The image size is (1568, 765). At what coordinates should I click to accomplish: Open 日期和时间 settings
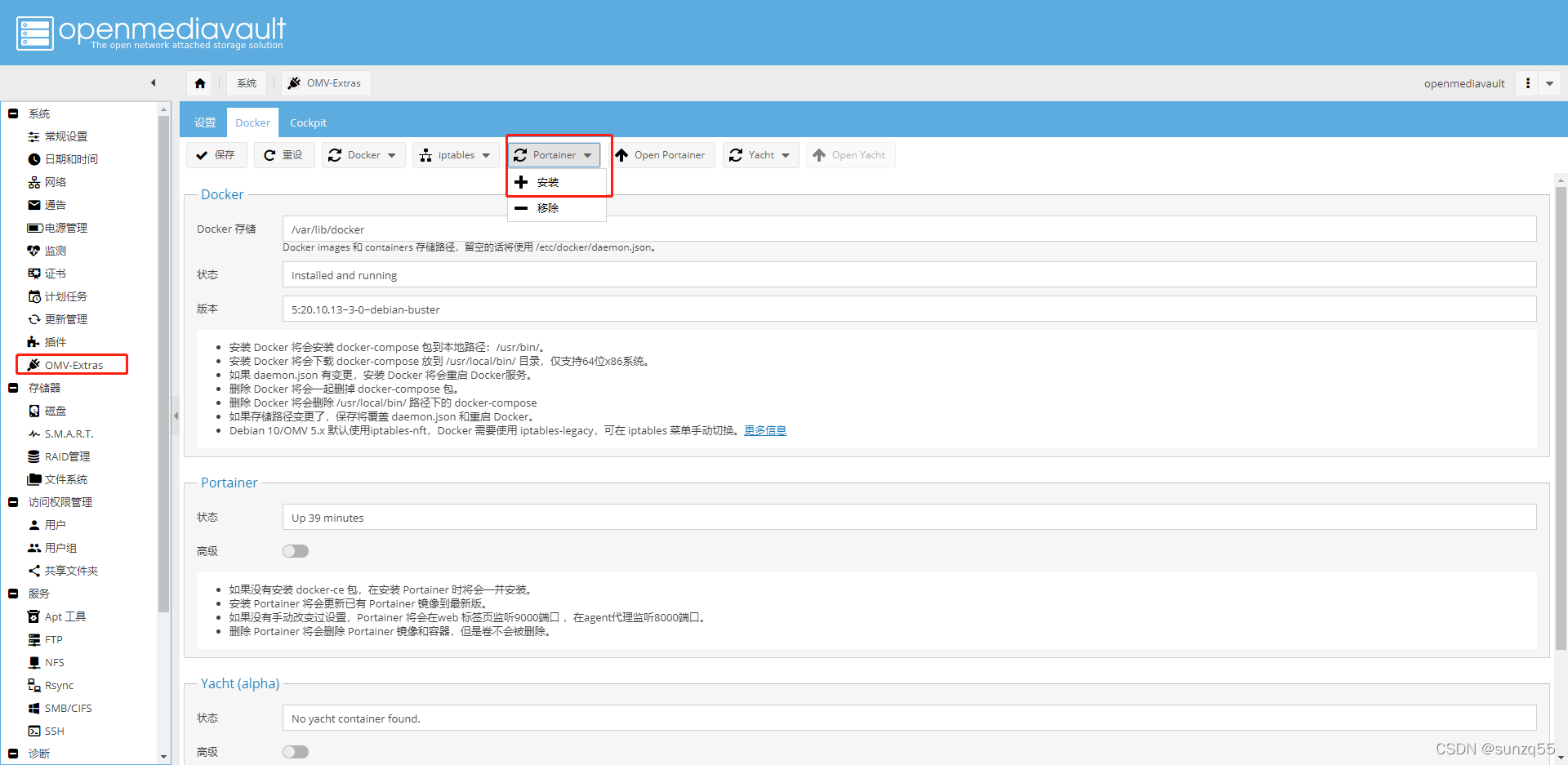71,159
